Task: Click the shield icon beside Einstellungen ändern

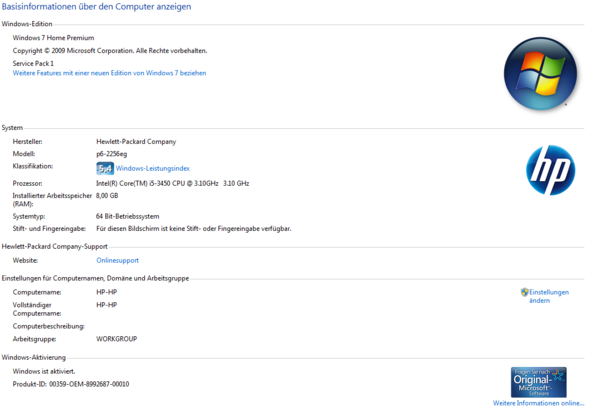Action: (525, 292)
